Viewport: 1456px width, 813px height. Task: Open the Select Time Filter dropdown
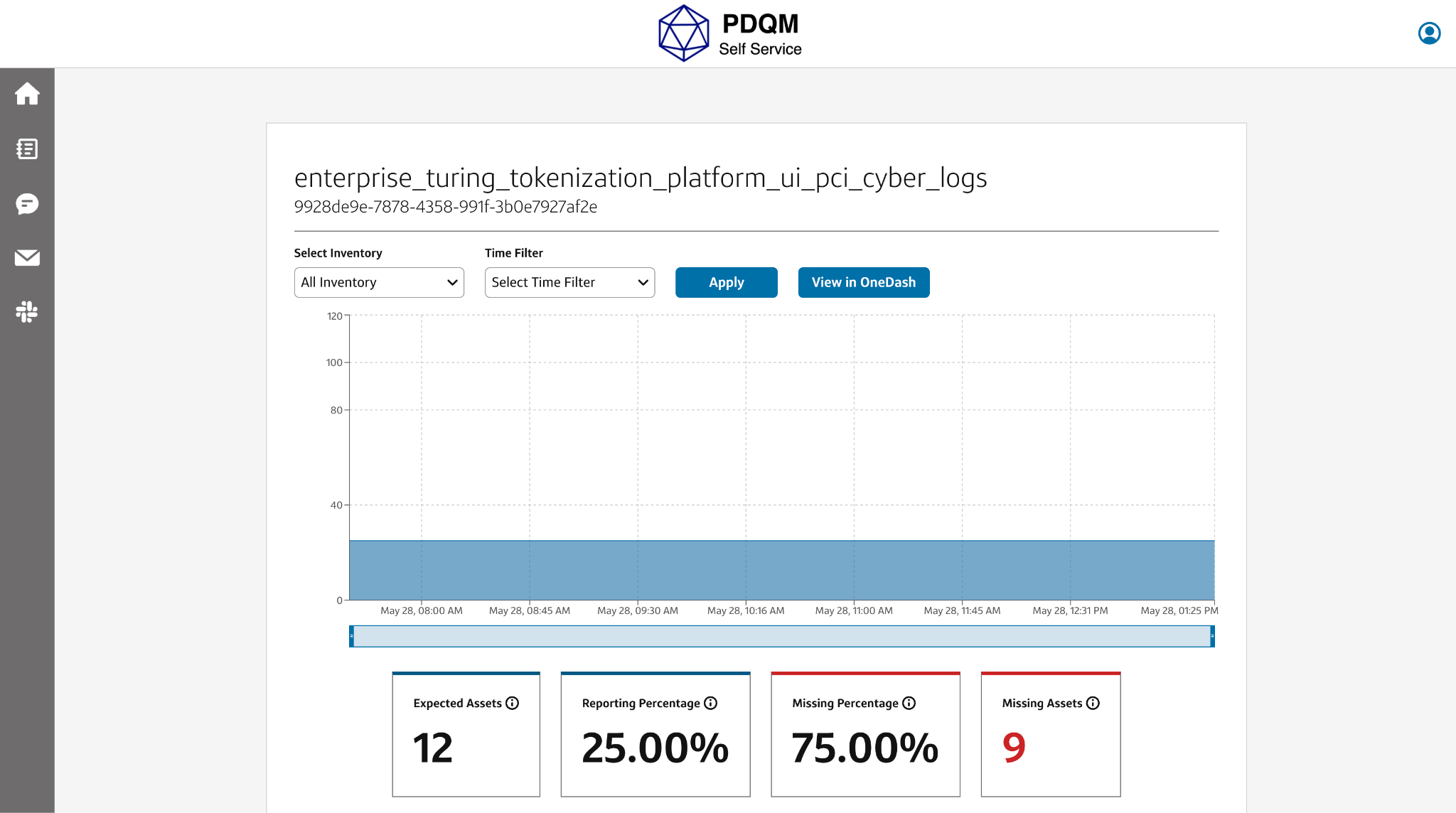coord(569,282)
